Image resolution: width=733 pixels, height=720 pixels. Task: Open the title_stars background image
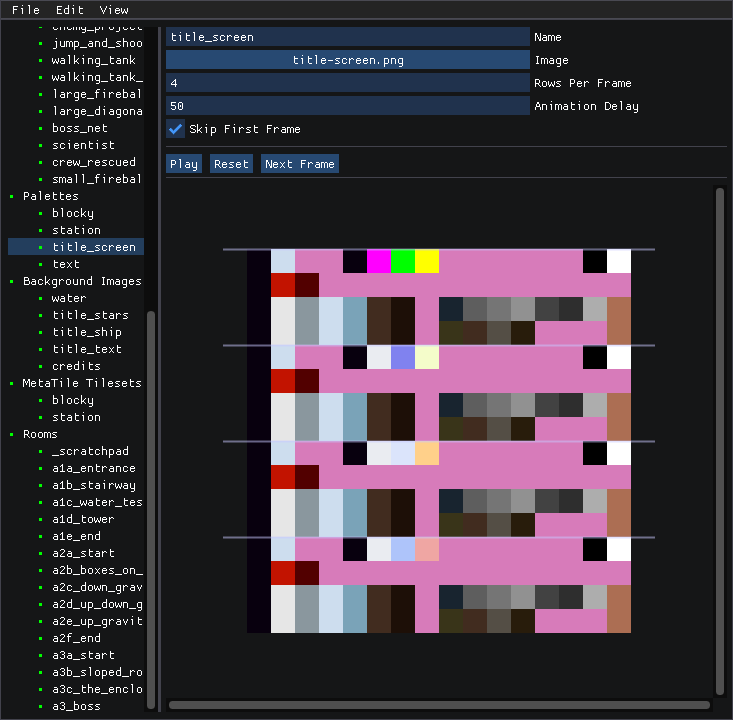[x=90, y=315]
